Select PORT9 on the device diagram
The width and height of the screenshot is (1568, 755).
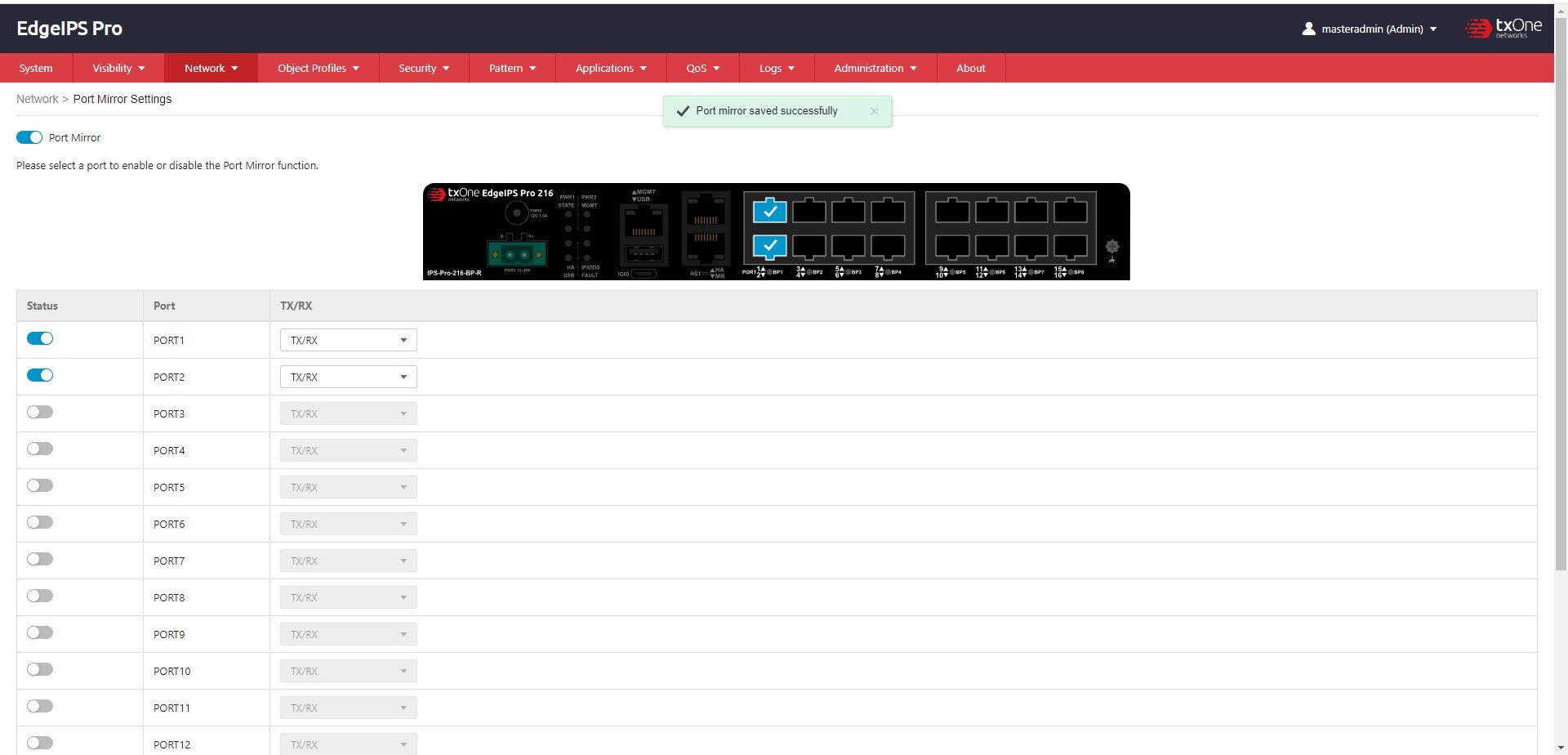coord(952,210)
